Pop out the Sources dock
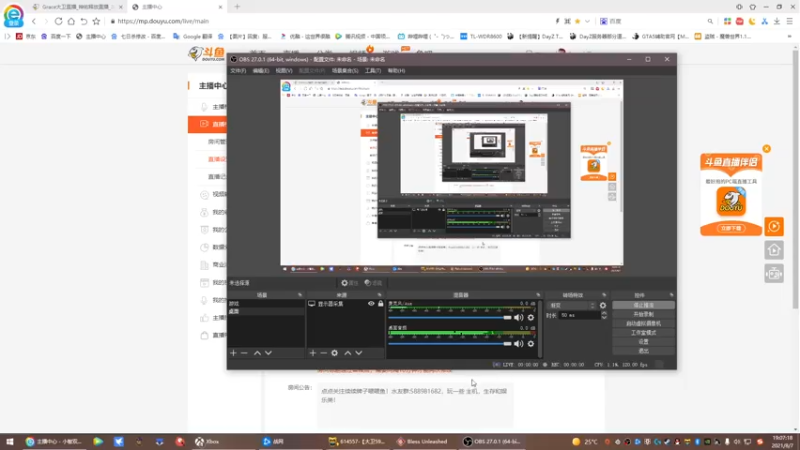Image resolution: width=800 pixels, height=450 pixels. click(x=380, y=295)
